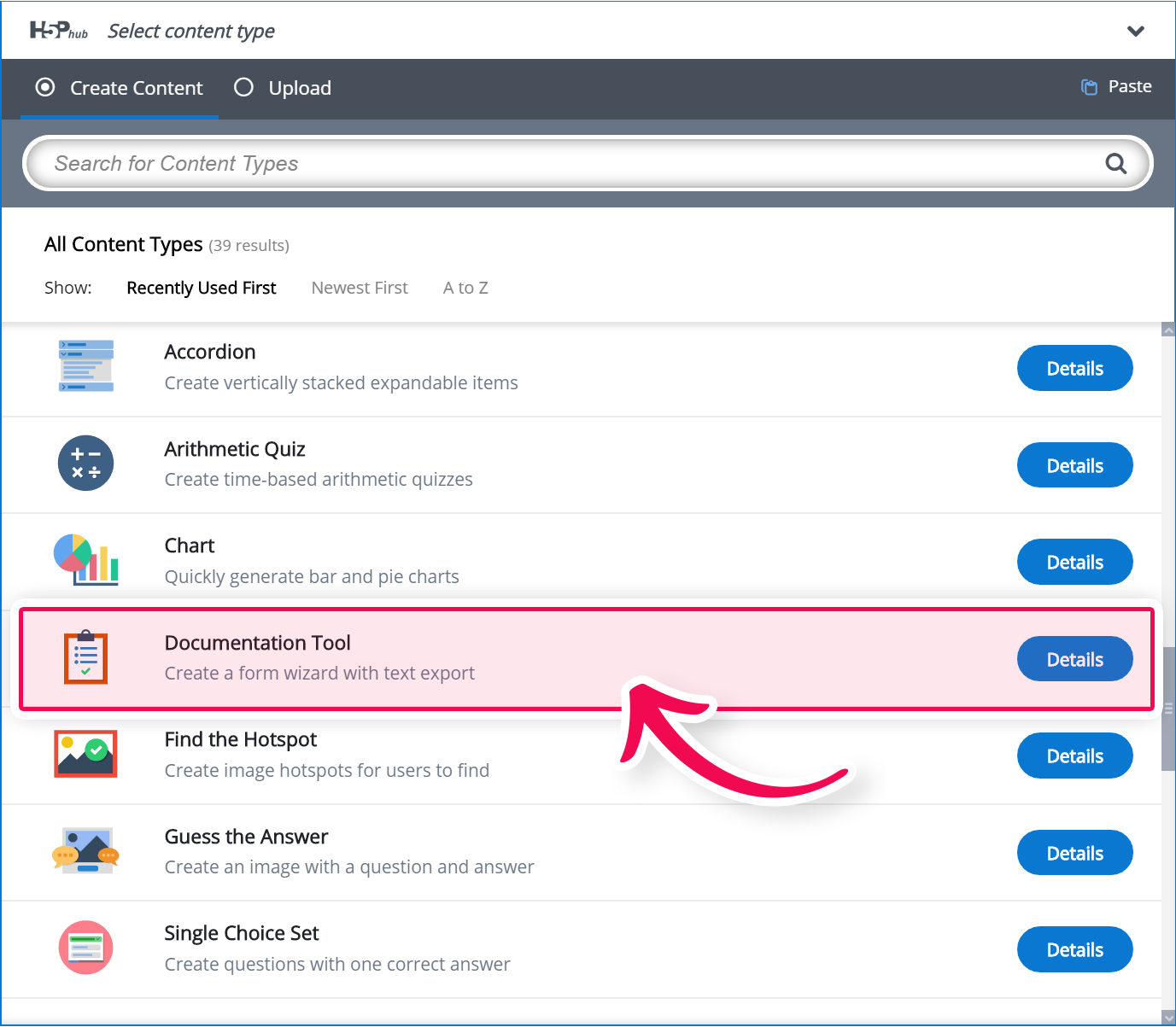Focus the Search for Content Types field
Viewport: 1176px width, 1027px height.
[x=588, y=163]
